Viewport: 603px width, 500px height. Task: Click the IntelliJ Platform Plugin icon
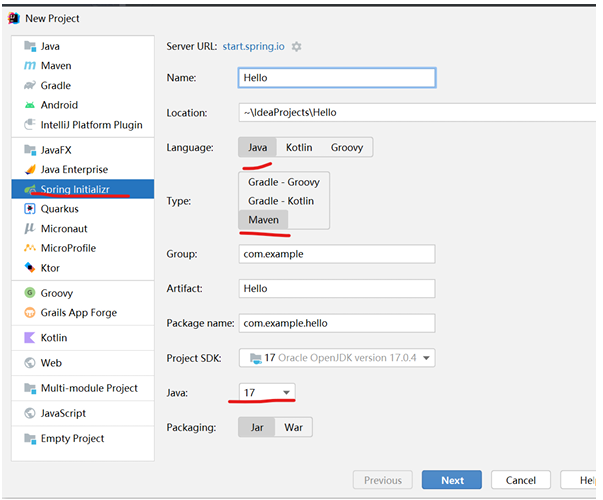tap(30, 125)
